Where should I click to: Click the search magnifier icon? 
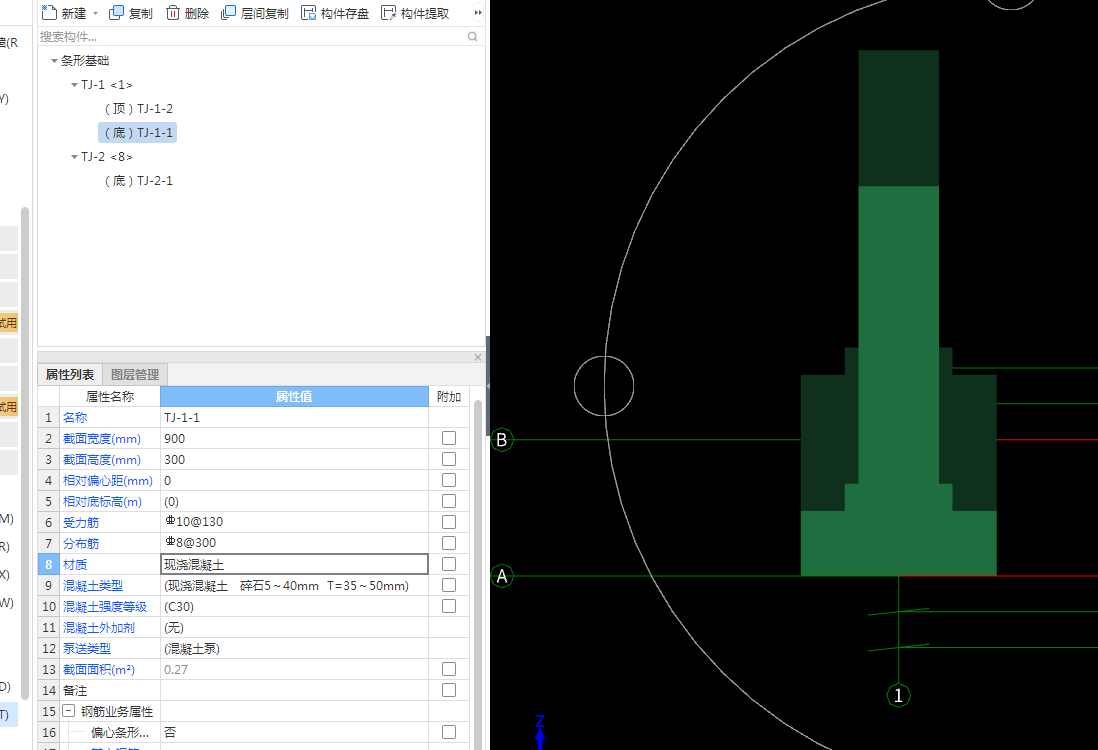(x=473, y=36)
